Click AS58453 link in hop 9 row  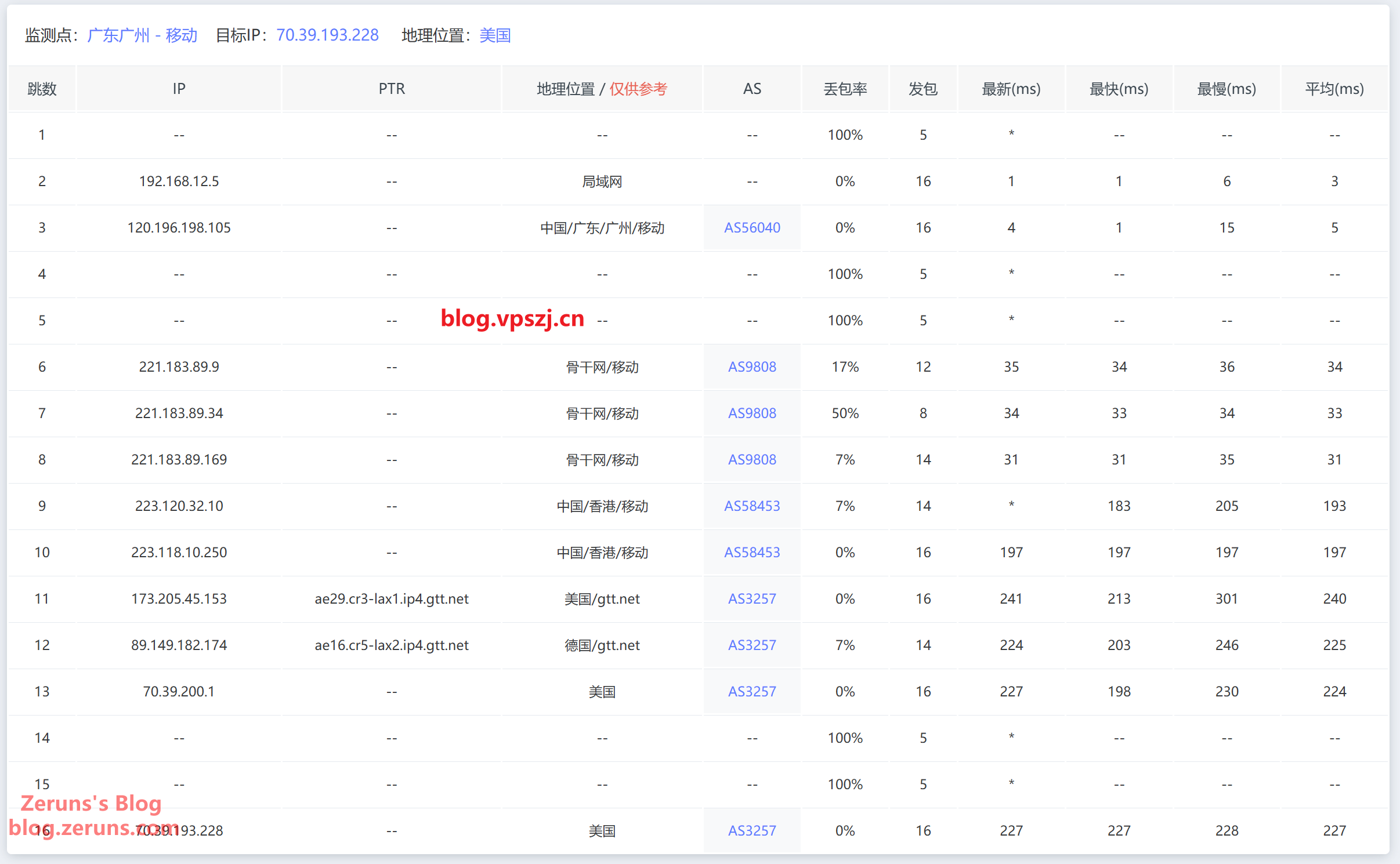pyautogui.click(x=751, y=506)
